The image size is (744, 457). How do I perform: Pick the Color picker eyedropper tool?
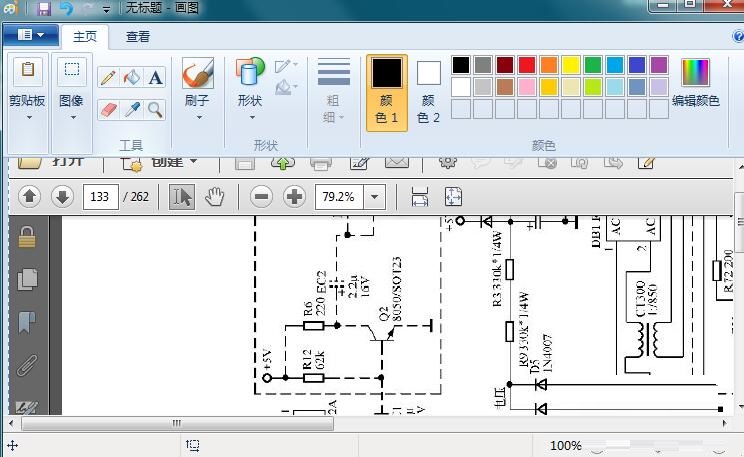point(132,109)
